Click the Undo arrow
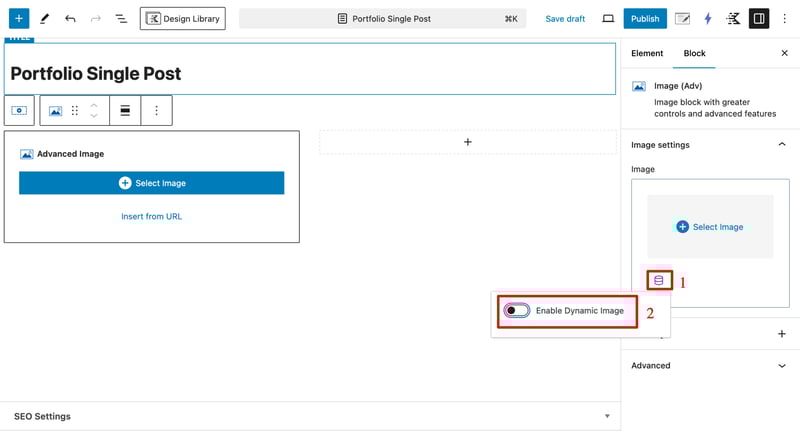This screenshot has height=431, width=800. (x=70, y=18)
